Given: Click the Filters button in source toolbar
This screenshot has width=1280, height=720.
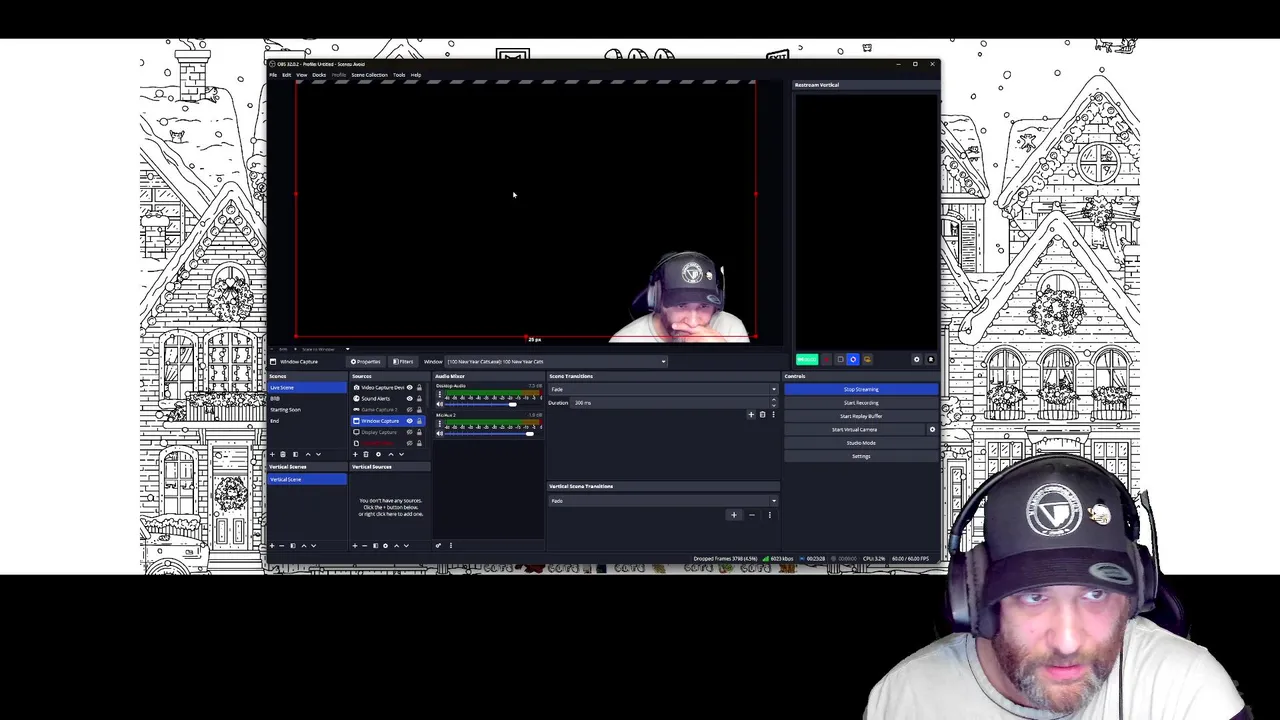Looking at the screenshot, I should click(x=404, y=361).
